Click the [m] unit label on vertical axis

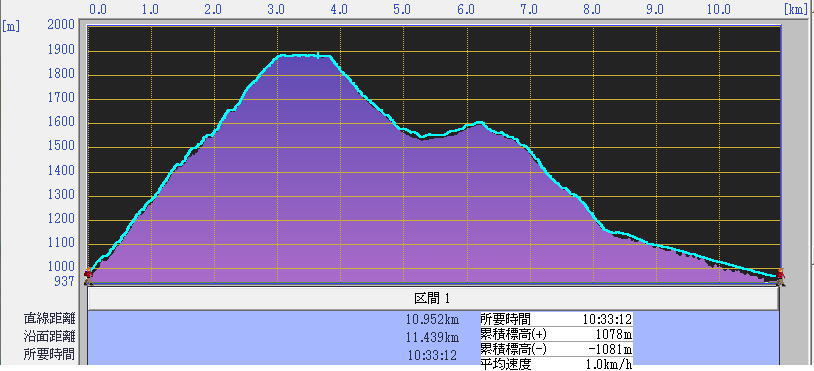[x=11, y=26]
